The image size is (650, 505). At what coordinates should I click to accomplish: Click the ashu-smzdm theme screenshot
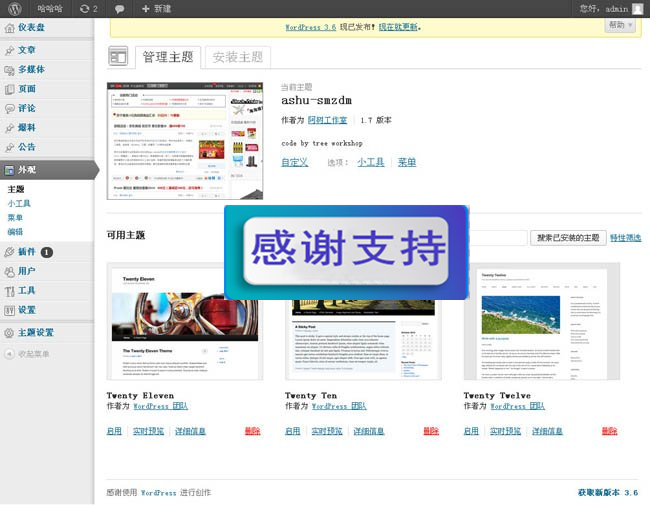pos(185,141)
